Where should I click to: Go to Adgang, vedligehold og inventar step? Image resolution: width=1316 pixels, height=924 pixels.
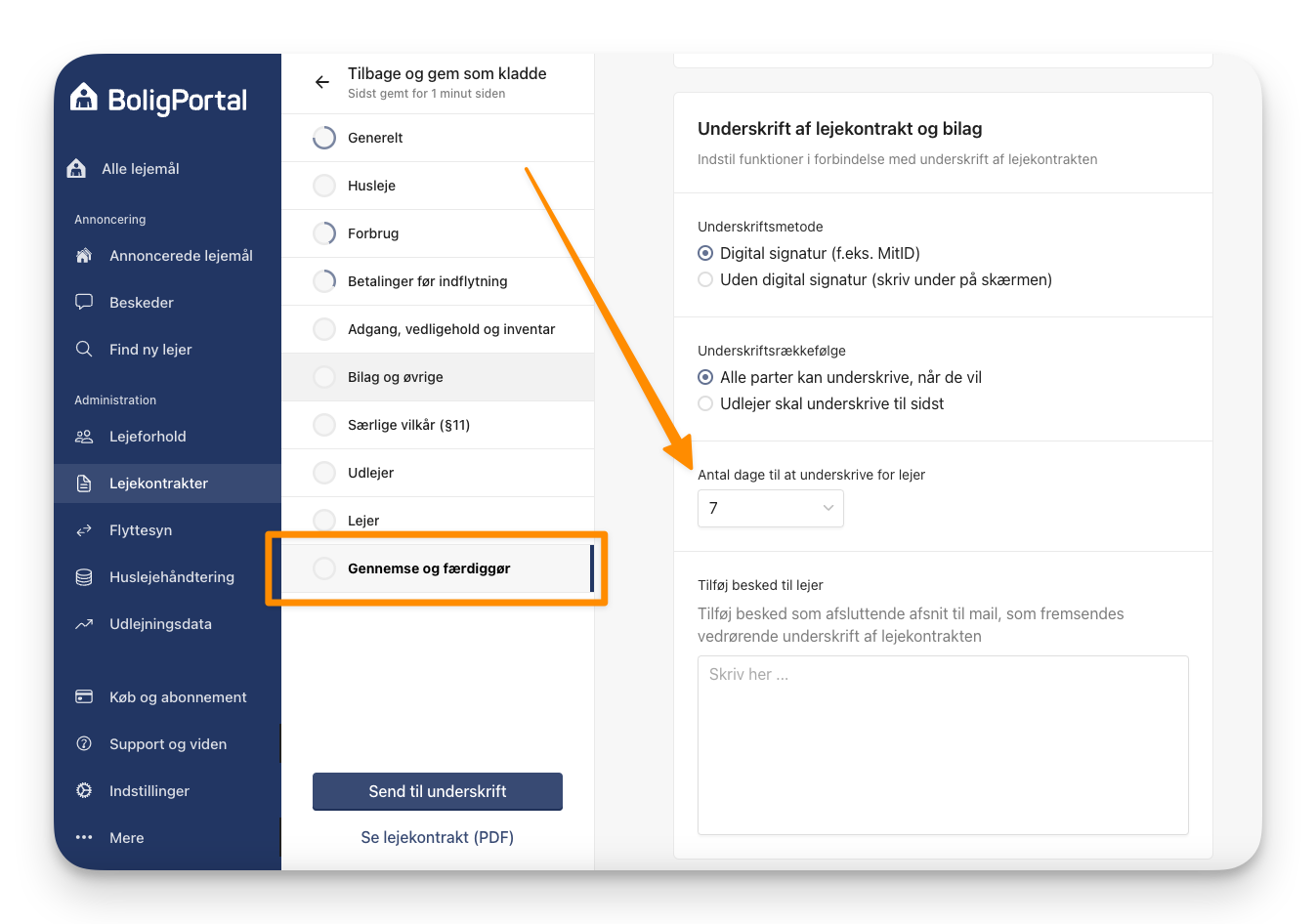438,329
